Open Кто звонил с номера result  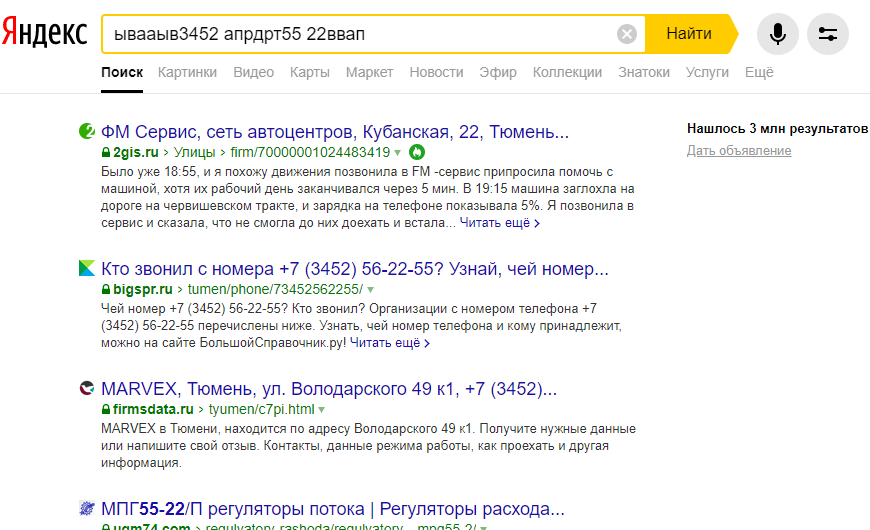click(355, 269)
